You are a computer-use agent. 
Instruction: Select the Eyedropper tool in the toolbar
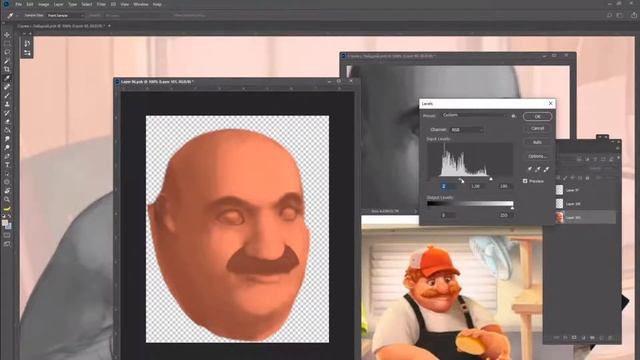tap(7, 78)
